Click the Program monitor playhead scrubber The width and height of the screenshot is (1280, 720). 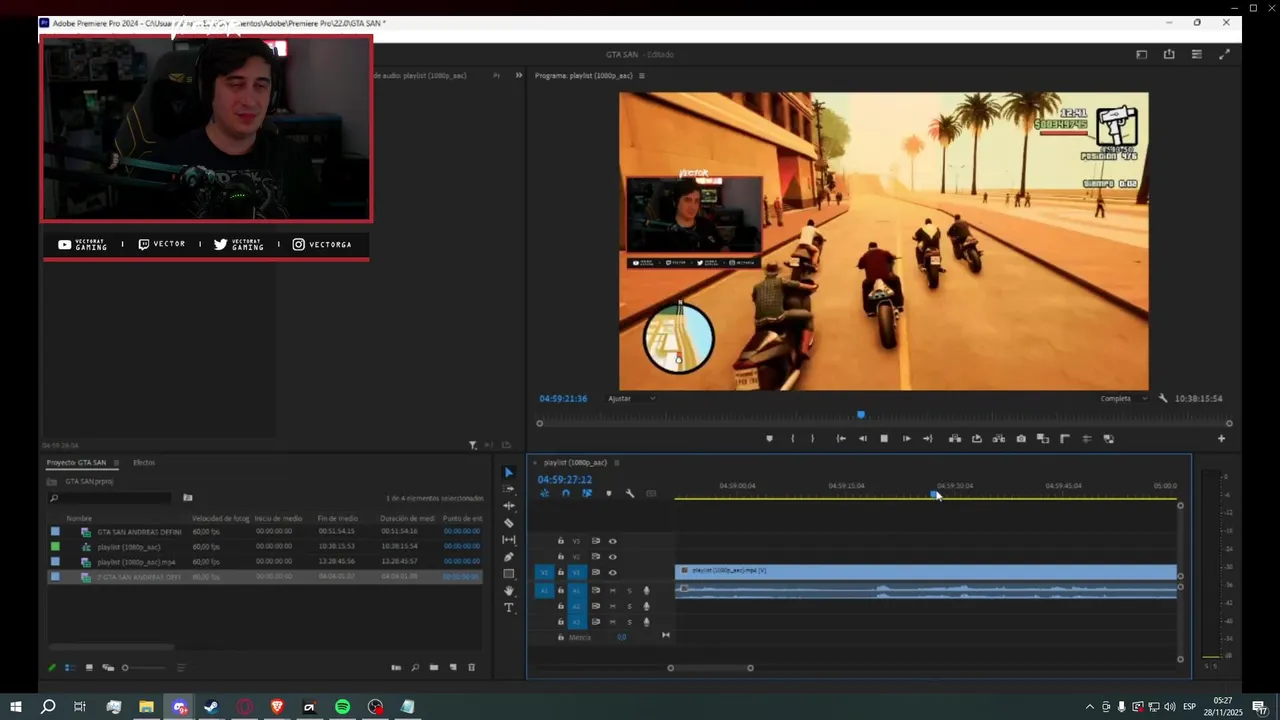coord(861,415)
